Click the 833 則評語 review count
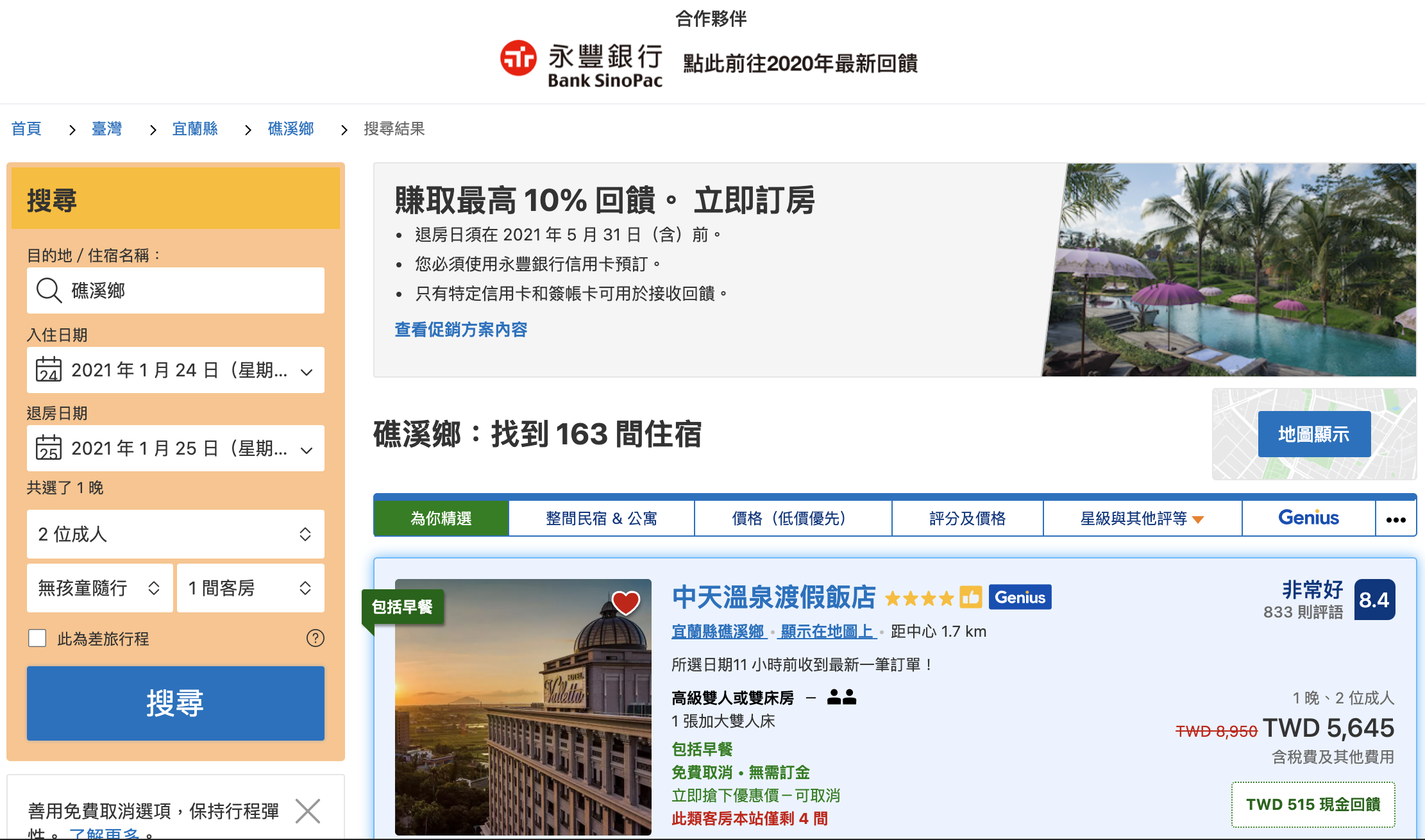Screen dimensions: 1425x840 pos(1303,612)
